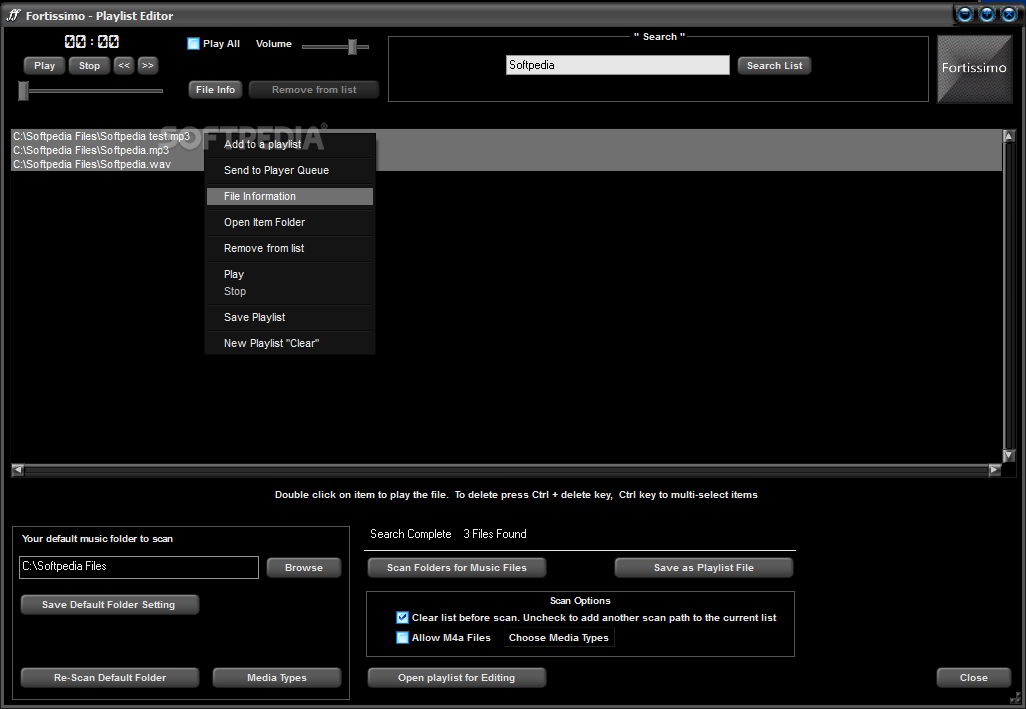
Task: Click the default music folder path field
Action: point(139,567)
